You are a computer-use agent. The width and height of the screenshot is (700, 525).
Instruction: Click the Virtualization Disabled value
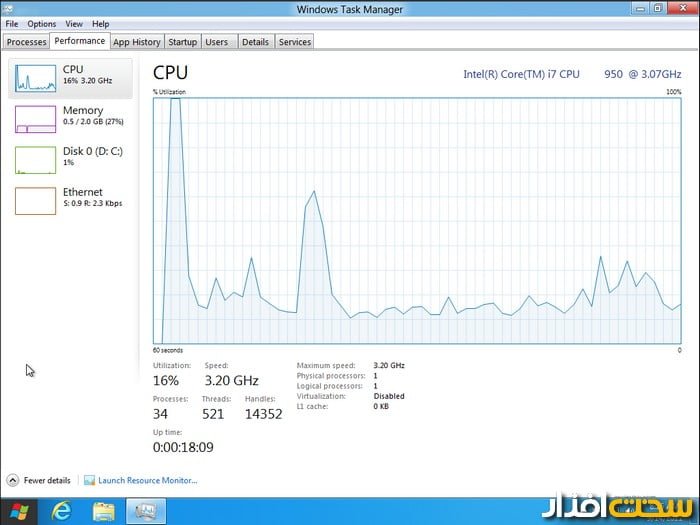[x=389, y=396]
